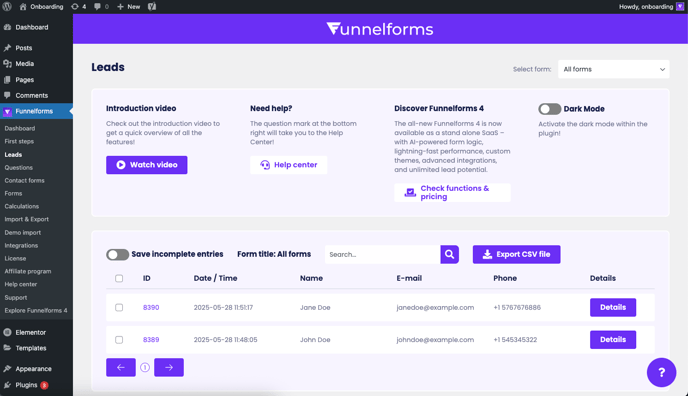Image resolution: width=688 pixels, height=396 pixels.
Task: Open Affiliate program submenu item
Action: 28,271
